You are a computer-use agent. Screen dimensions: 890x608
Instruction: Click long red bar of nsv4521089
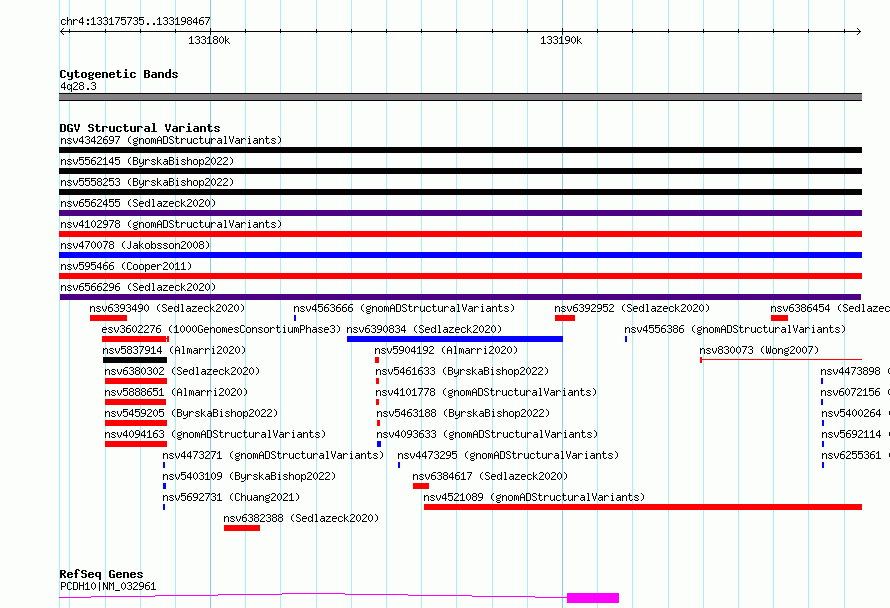643,507
